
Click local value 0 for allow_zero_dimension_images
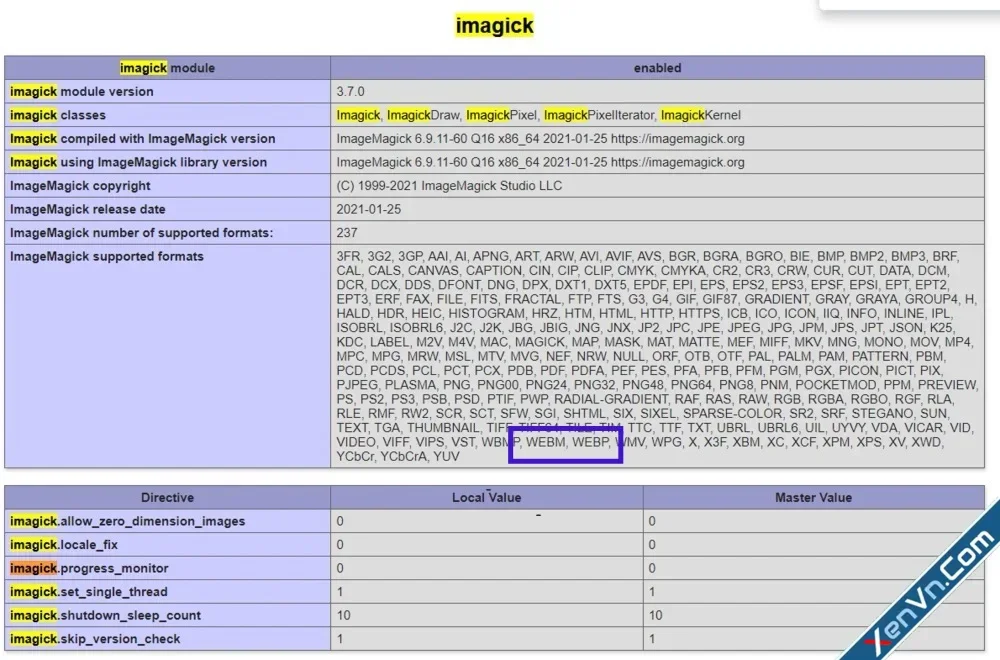point(340,521)
